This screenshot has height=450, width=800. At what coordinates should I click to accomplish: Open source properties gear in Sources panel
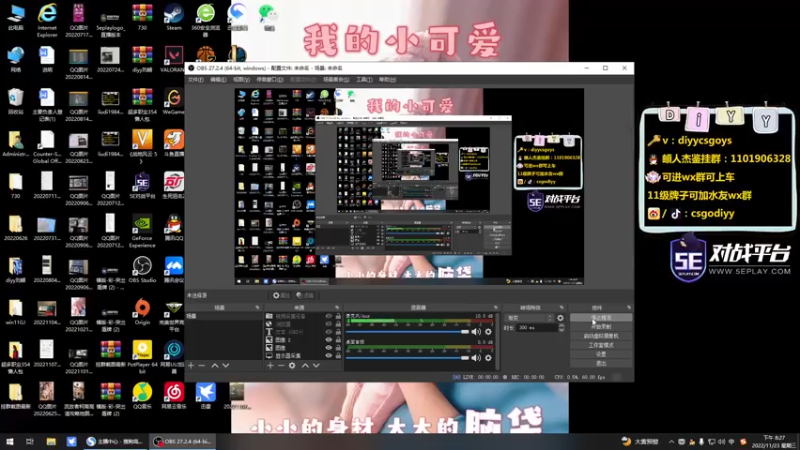coord(292,366)
